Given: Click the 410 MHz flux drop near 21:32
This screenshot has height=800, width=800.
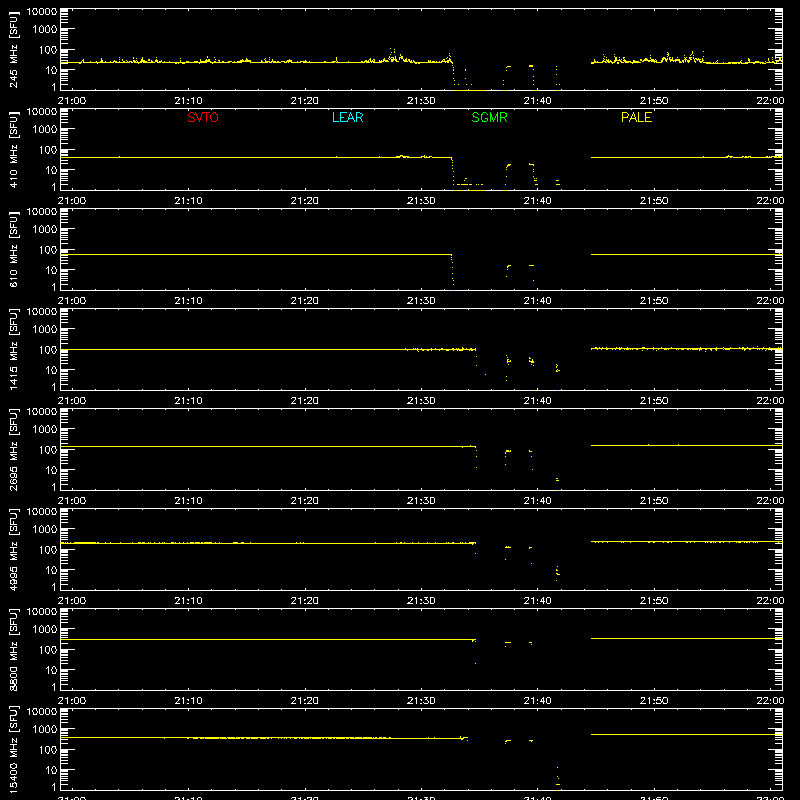Looking at the screenshot, I should point(453,172).
